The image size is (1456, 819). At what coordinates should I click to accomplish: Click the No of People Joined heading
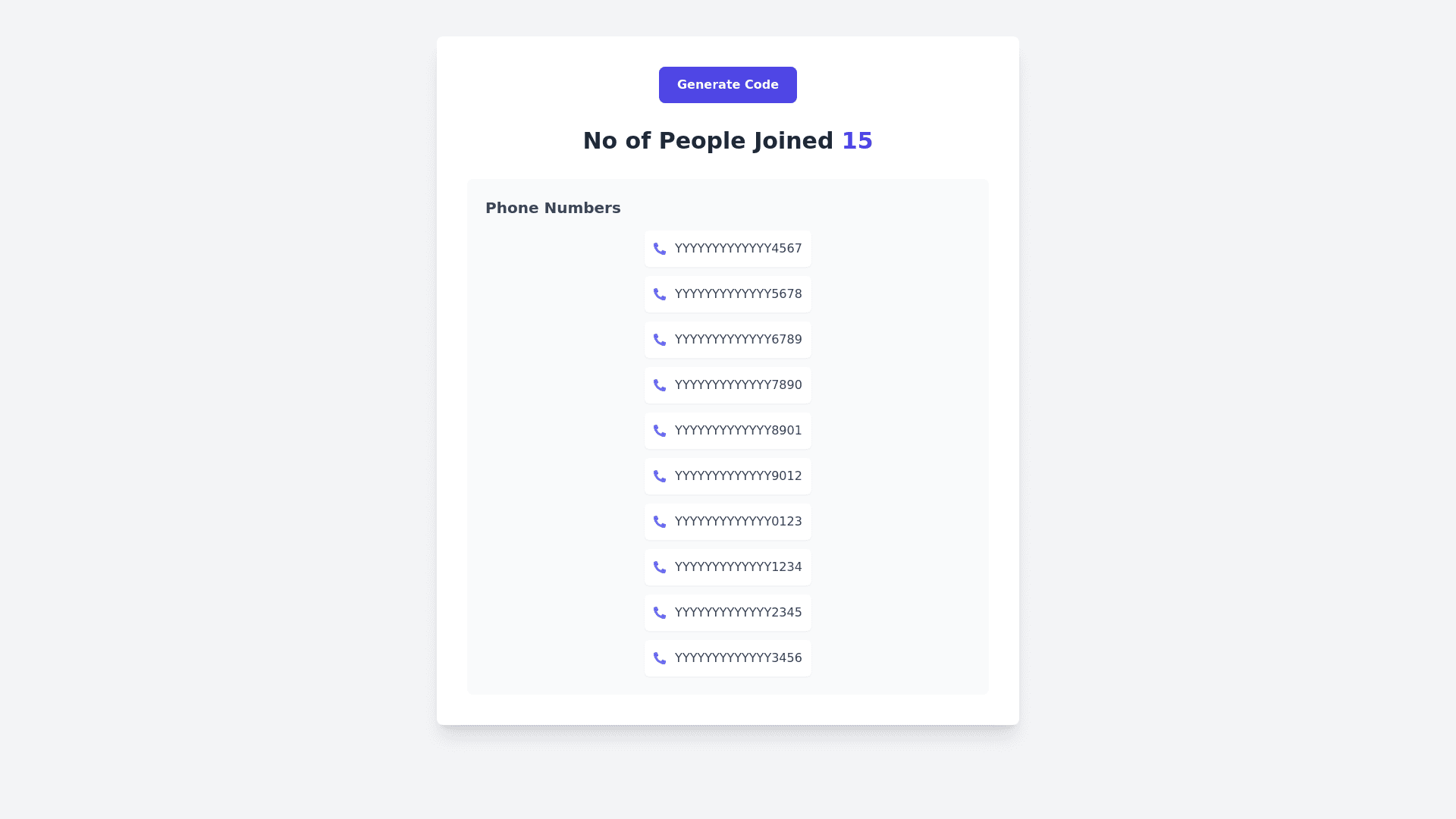point(708,141)
